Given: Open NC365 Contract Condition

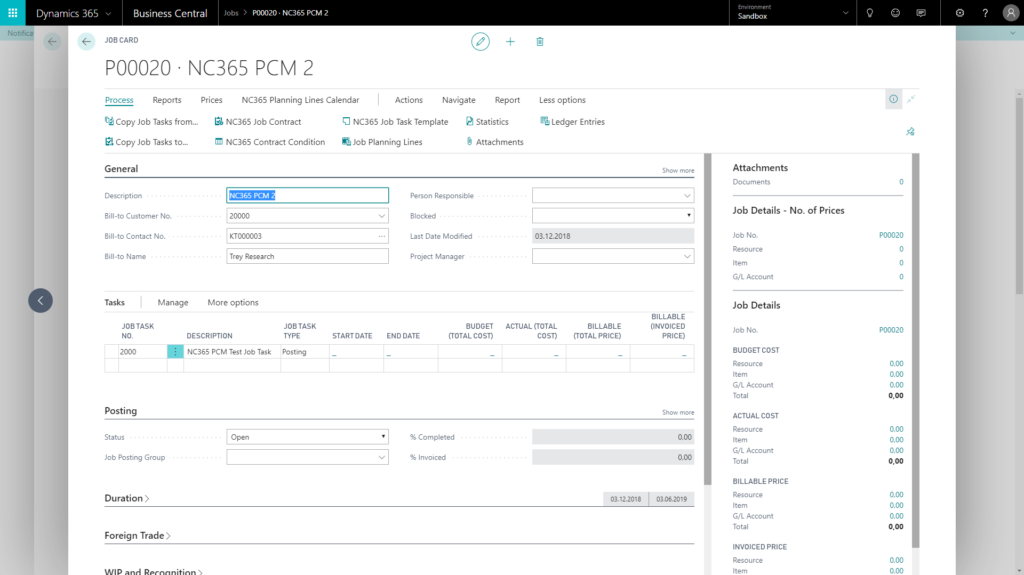Looking at the screenshot, I should [x=270, y=142].
